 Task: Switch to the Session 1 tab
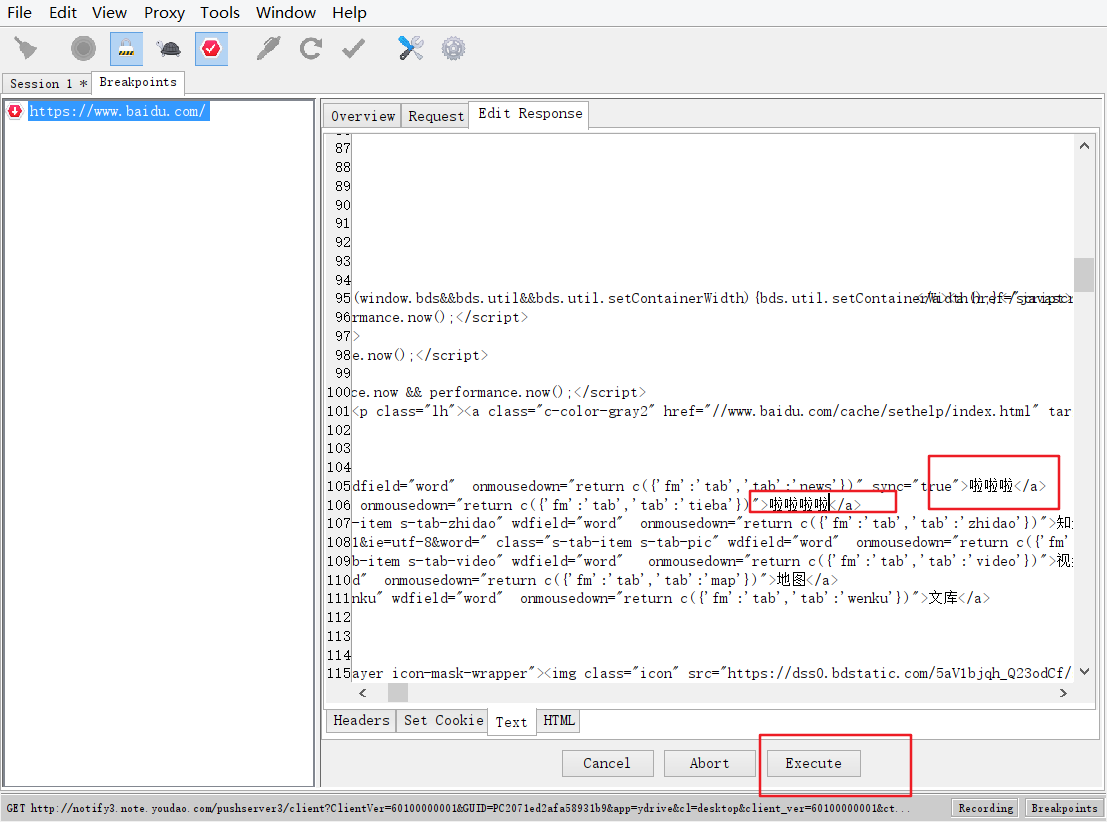tap(47, 83)
